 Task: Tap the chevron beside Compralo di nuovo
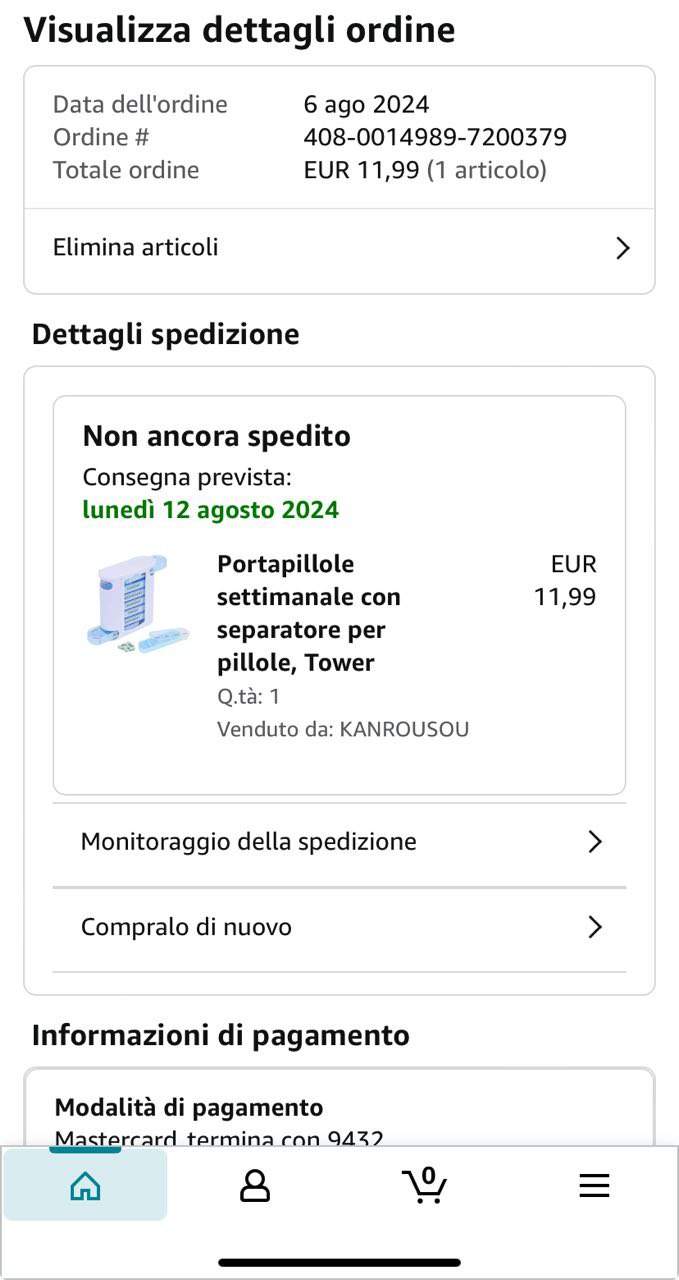click(595, 927)
